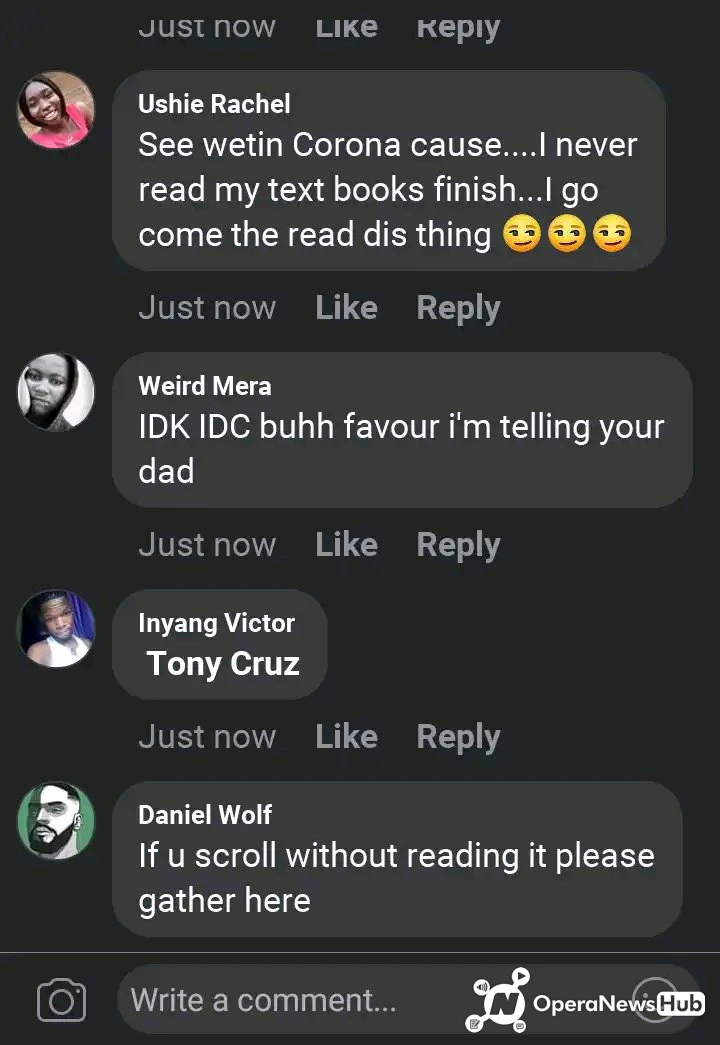720x1045 pixels.
Task: Open the tagged Tony Cruz profile
Action: [223, 664]
